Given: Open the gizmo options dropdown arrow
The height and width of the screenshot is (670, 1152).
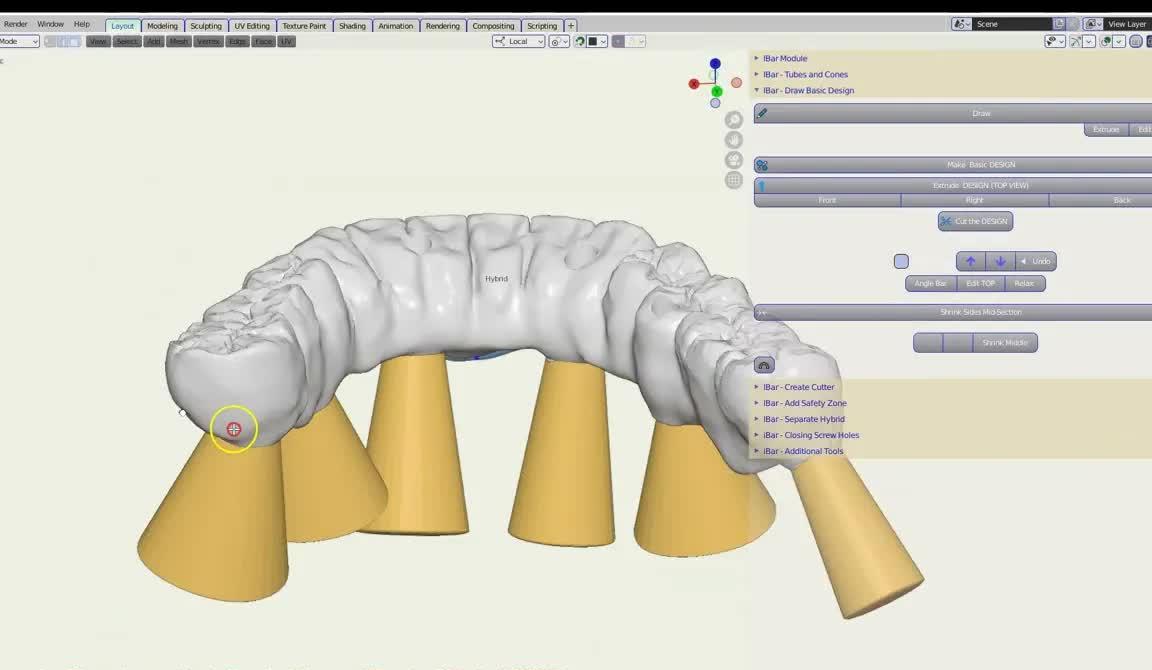Looking at the screenshot, I should coord(1089,42).
